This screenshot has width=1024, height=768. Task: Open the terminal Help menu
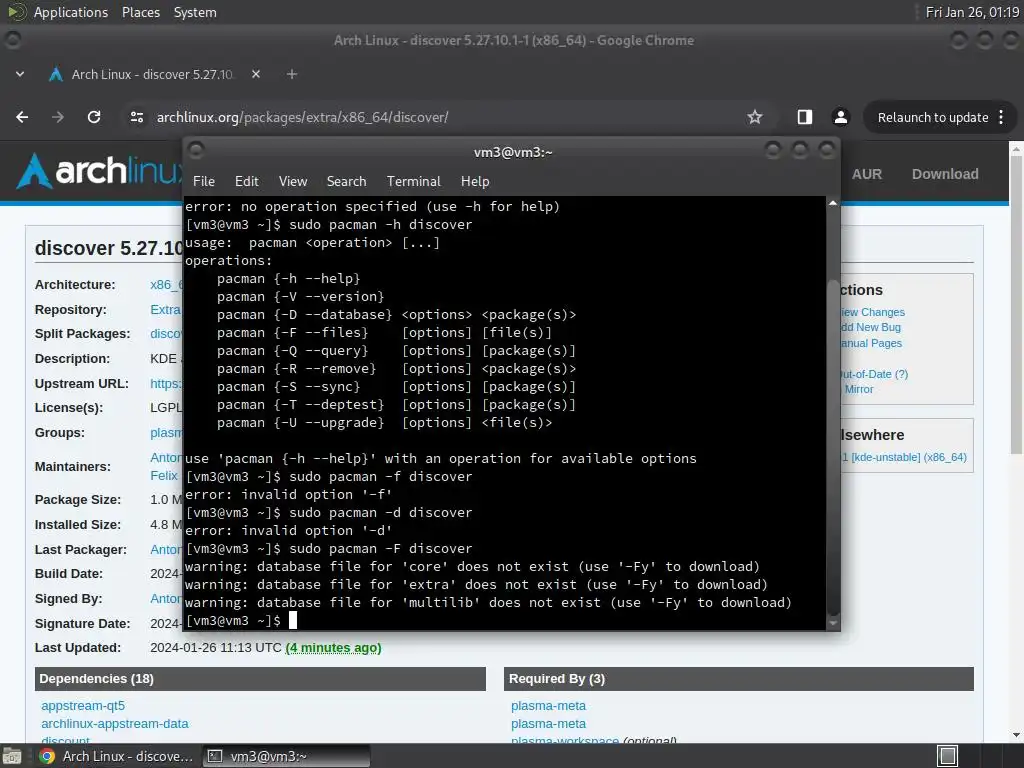475,182
